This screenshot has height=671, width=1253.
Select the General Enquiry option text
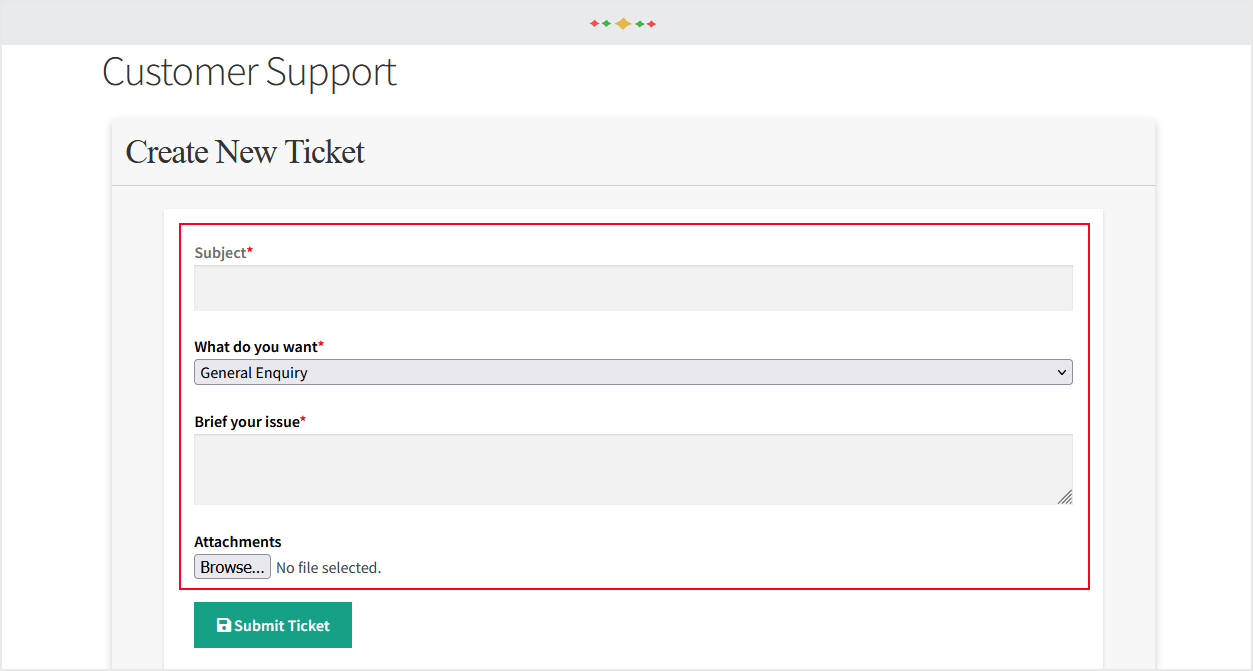point(253,372)
